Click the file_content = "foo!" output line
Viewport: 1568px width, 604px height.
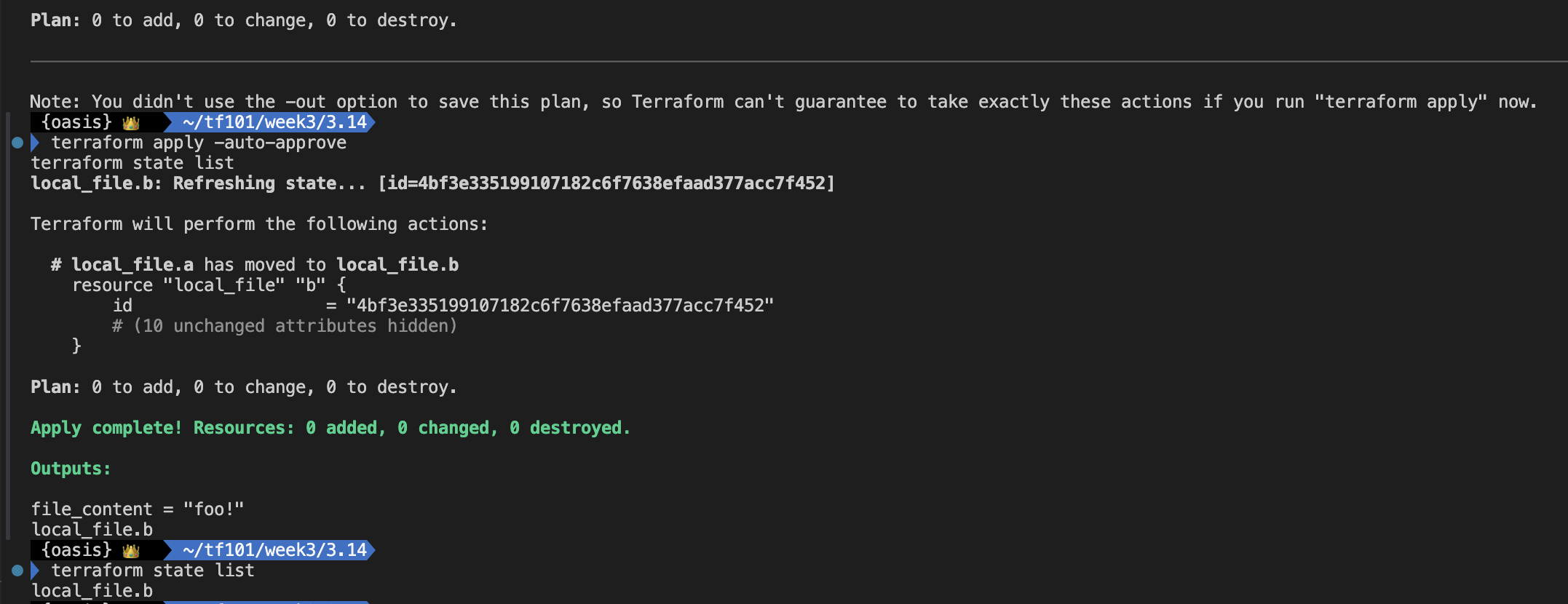pyautogui.click(x=138, y=509)
